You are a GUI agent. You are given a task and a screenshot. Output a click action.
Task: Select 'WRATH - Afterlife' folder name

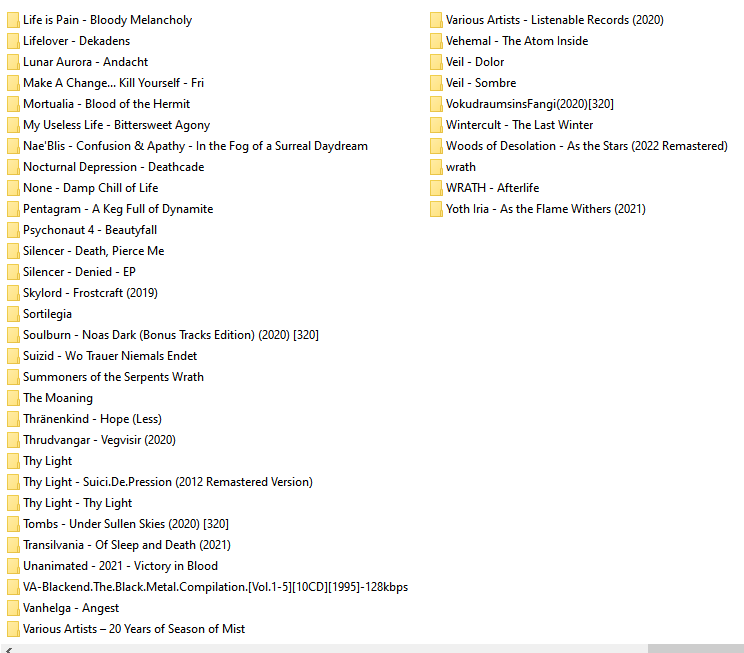pyautogui.click(x=493, y=188)
